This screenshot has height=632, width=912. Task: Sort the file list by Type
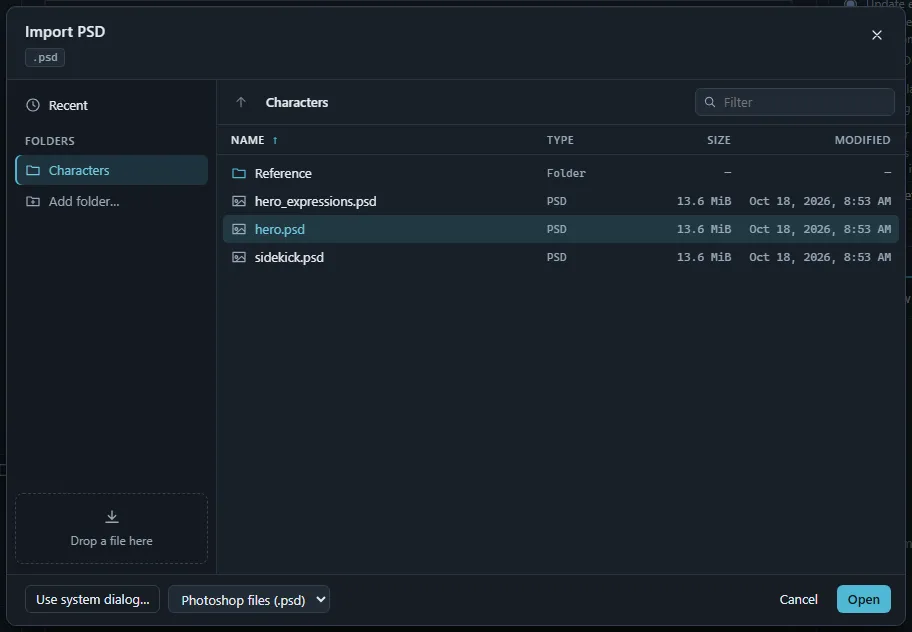click(x=560, y=140)
